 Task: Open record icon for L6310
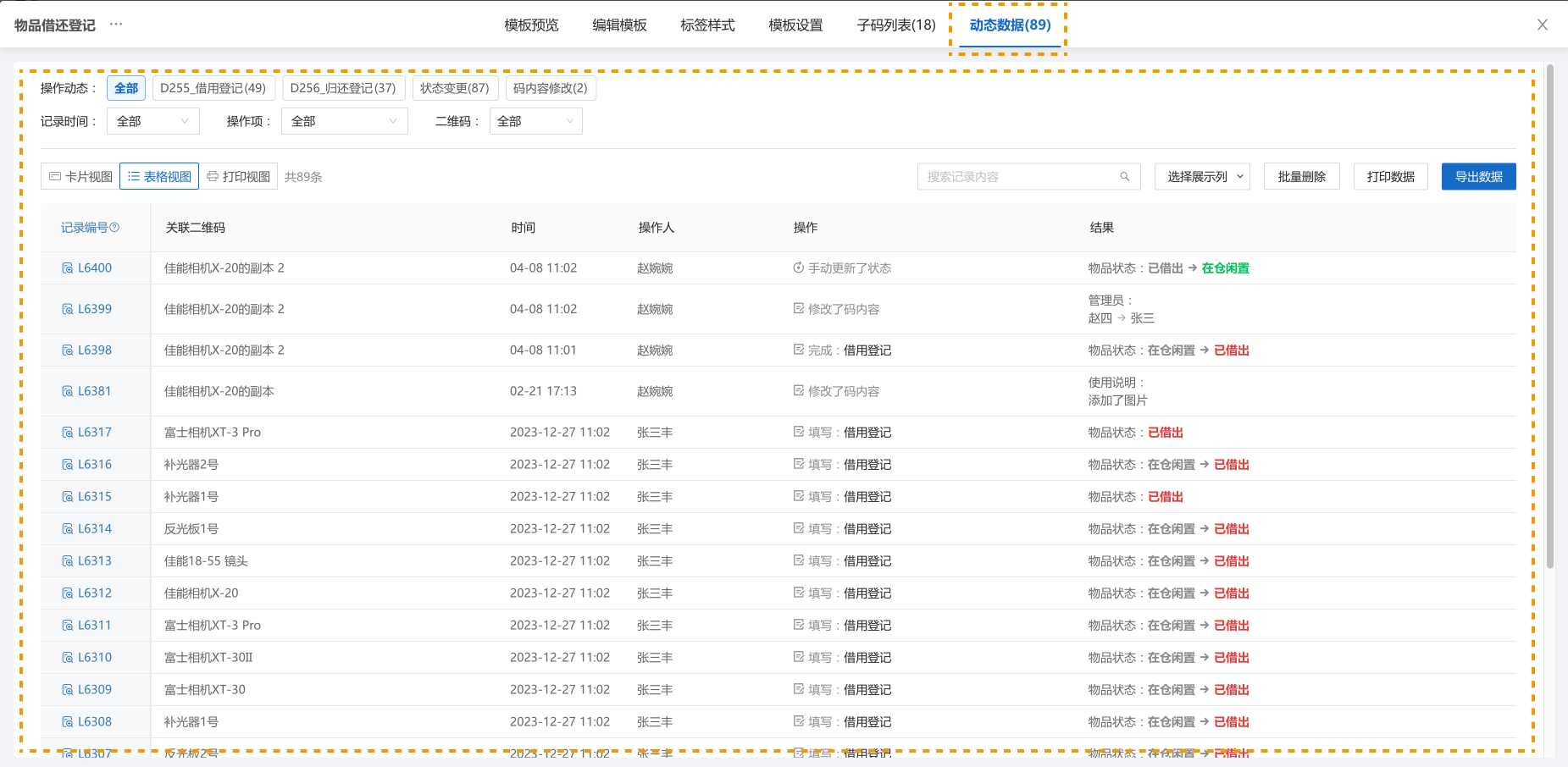(68, 658)
